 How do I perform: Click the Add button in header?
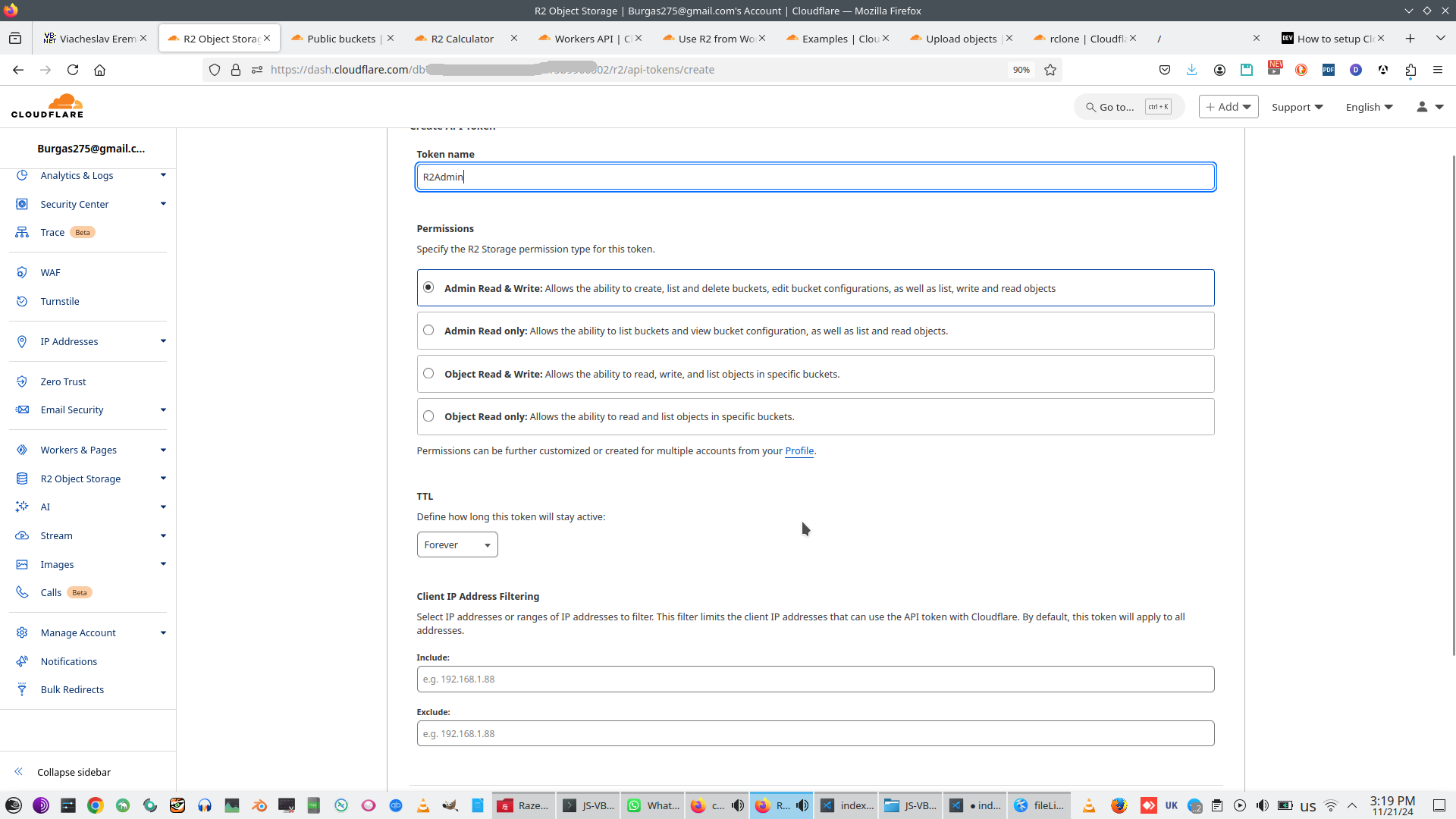click(x=1228, y=107)
